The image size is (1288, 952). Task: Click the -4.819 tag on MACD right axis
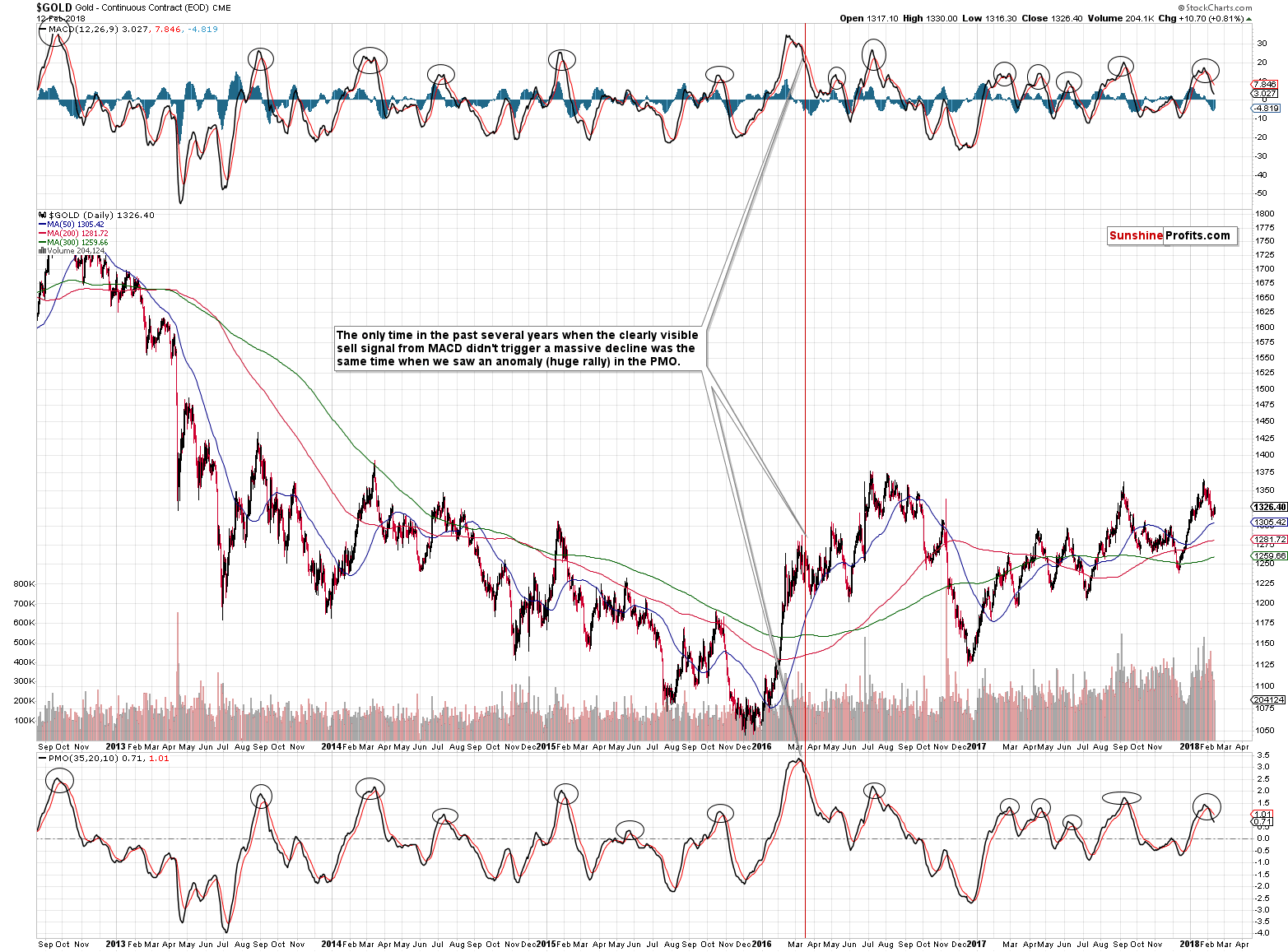1266,108
